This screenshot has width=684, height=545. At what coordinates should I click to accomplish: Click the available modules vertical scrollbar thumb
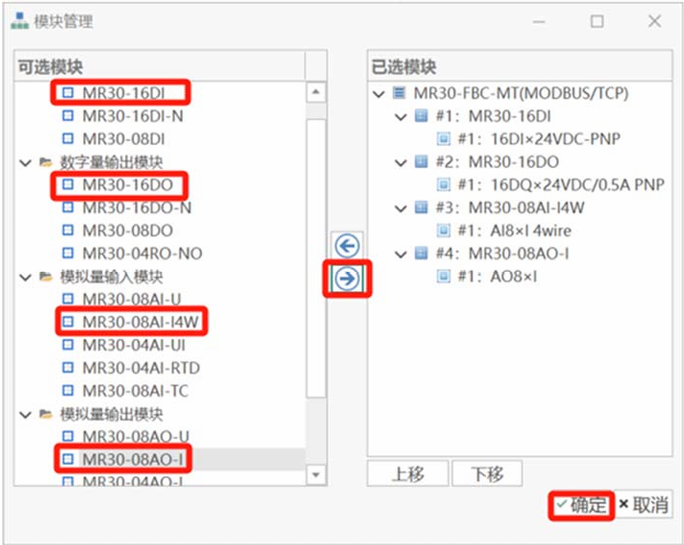point(316,258)
